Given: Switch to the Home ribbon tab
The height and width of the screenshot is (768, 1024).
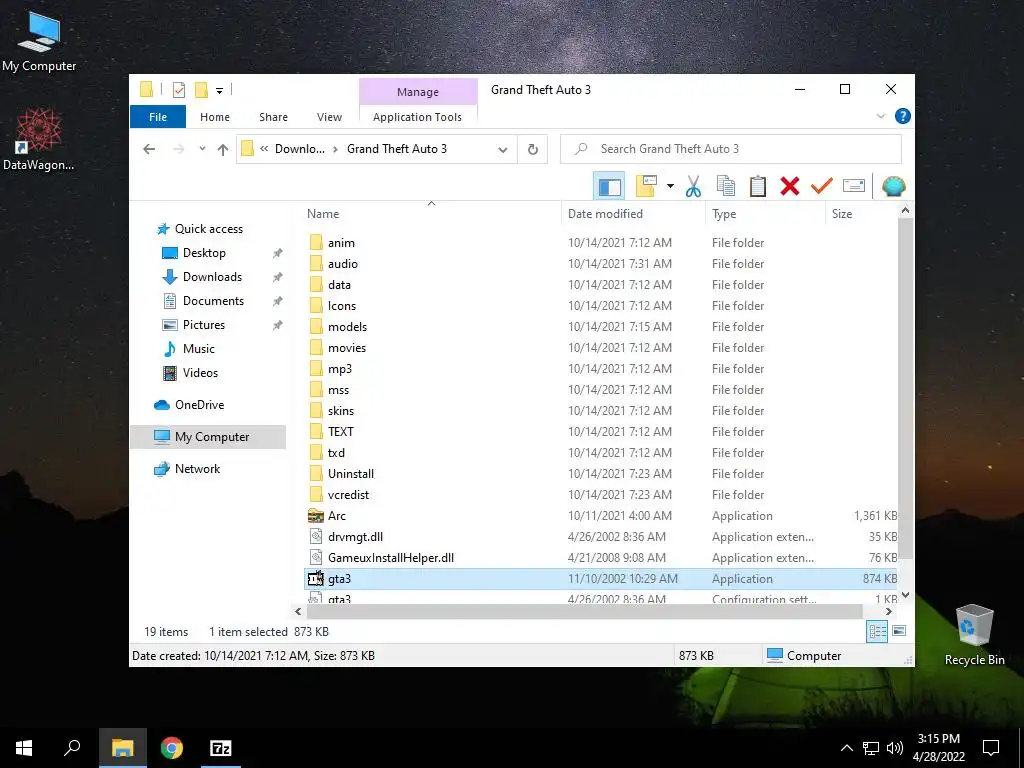Looking at the screenshot, I should (215, 117).
